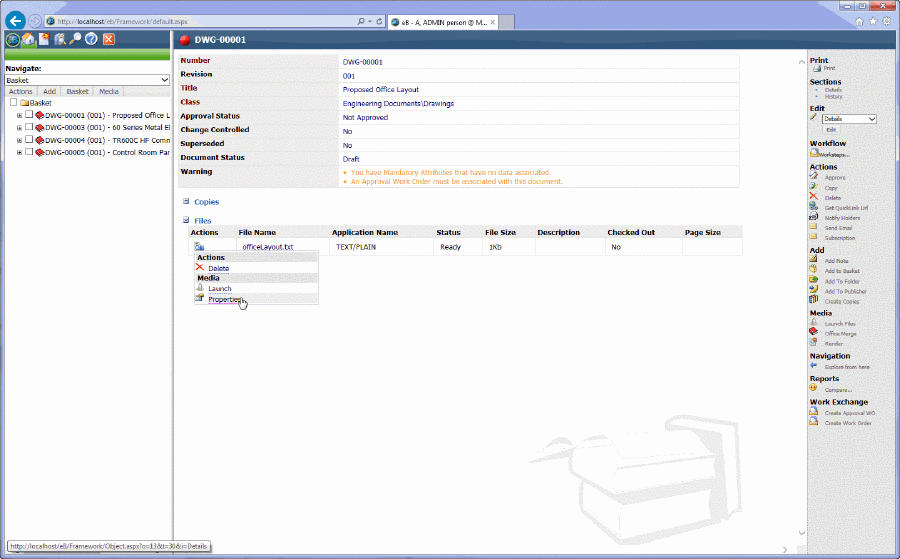Expand the DWG-00003 tree node
900x559 pixels.
pos(19,127)
